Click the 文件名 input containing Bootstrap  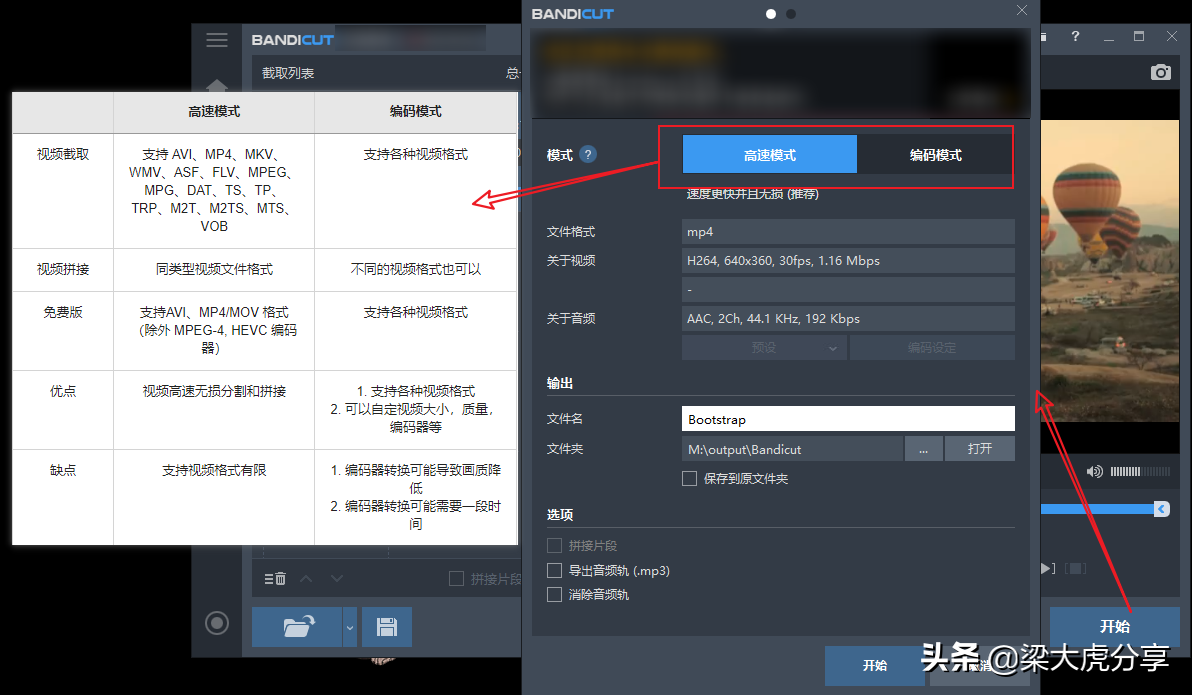[848, 419]
